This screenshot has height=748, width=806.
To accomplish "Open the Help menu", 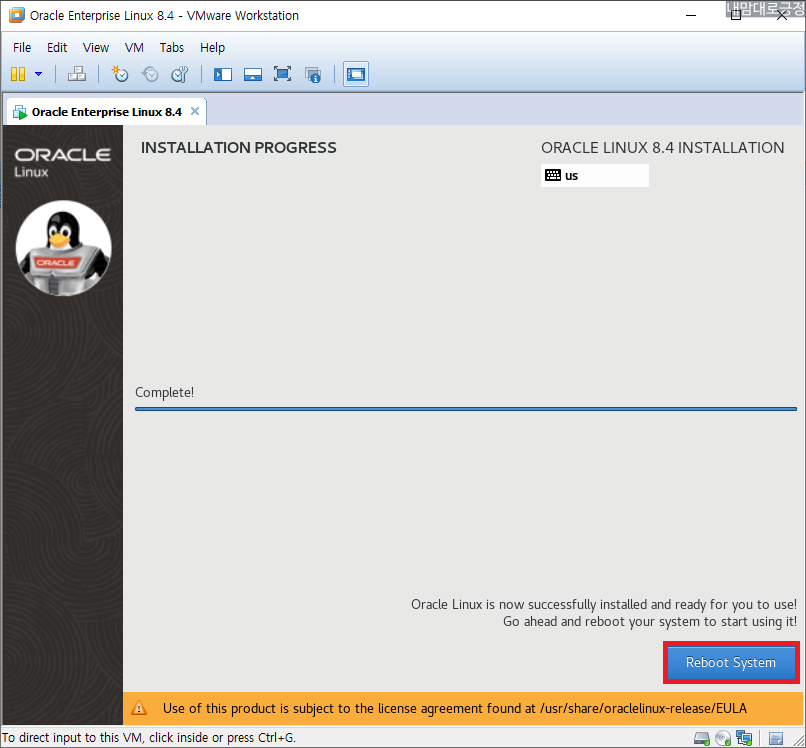I will tap(212, 48).
